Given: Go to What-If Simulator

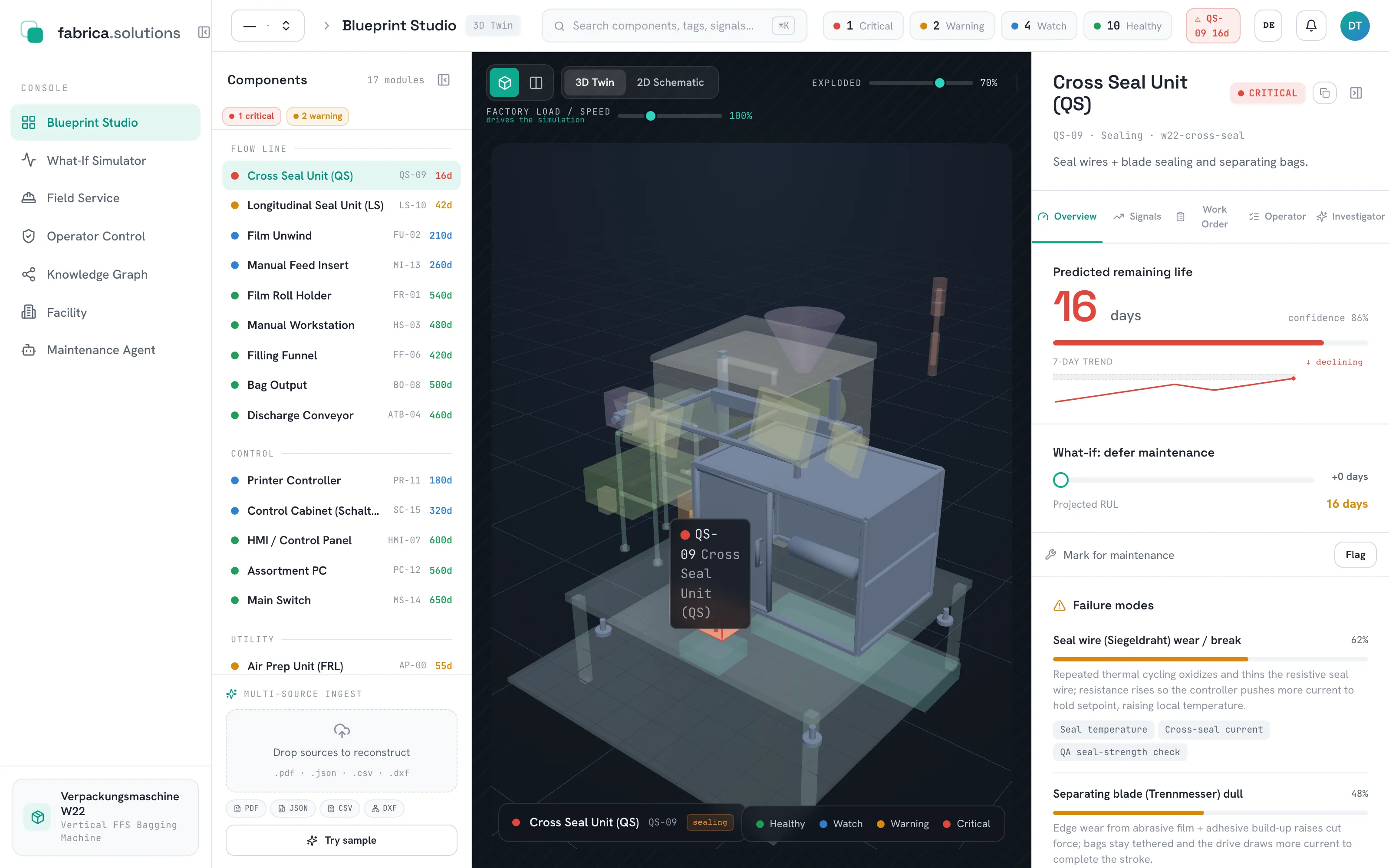Looking at the screenshot, I should click(105, 160).
